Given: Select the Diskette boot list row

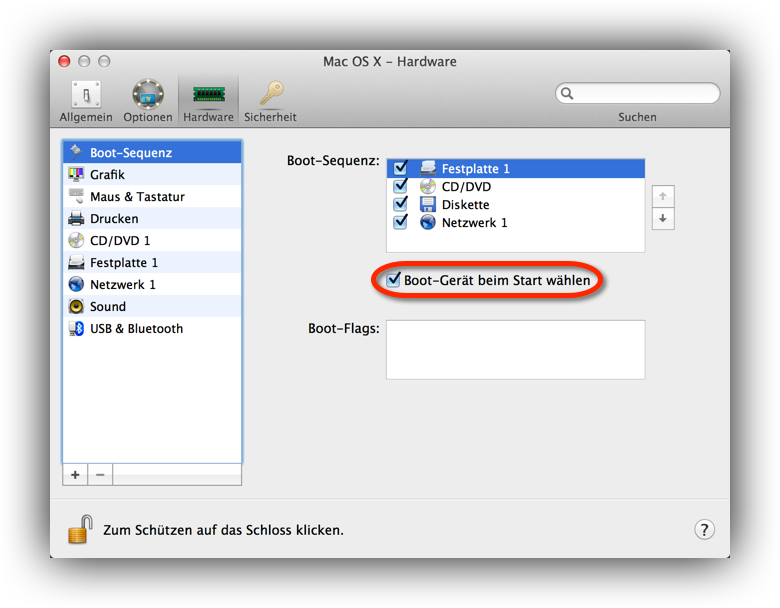Looking at the screenshot, I should pos(516,204).
